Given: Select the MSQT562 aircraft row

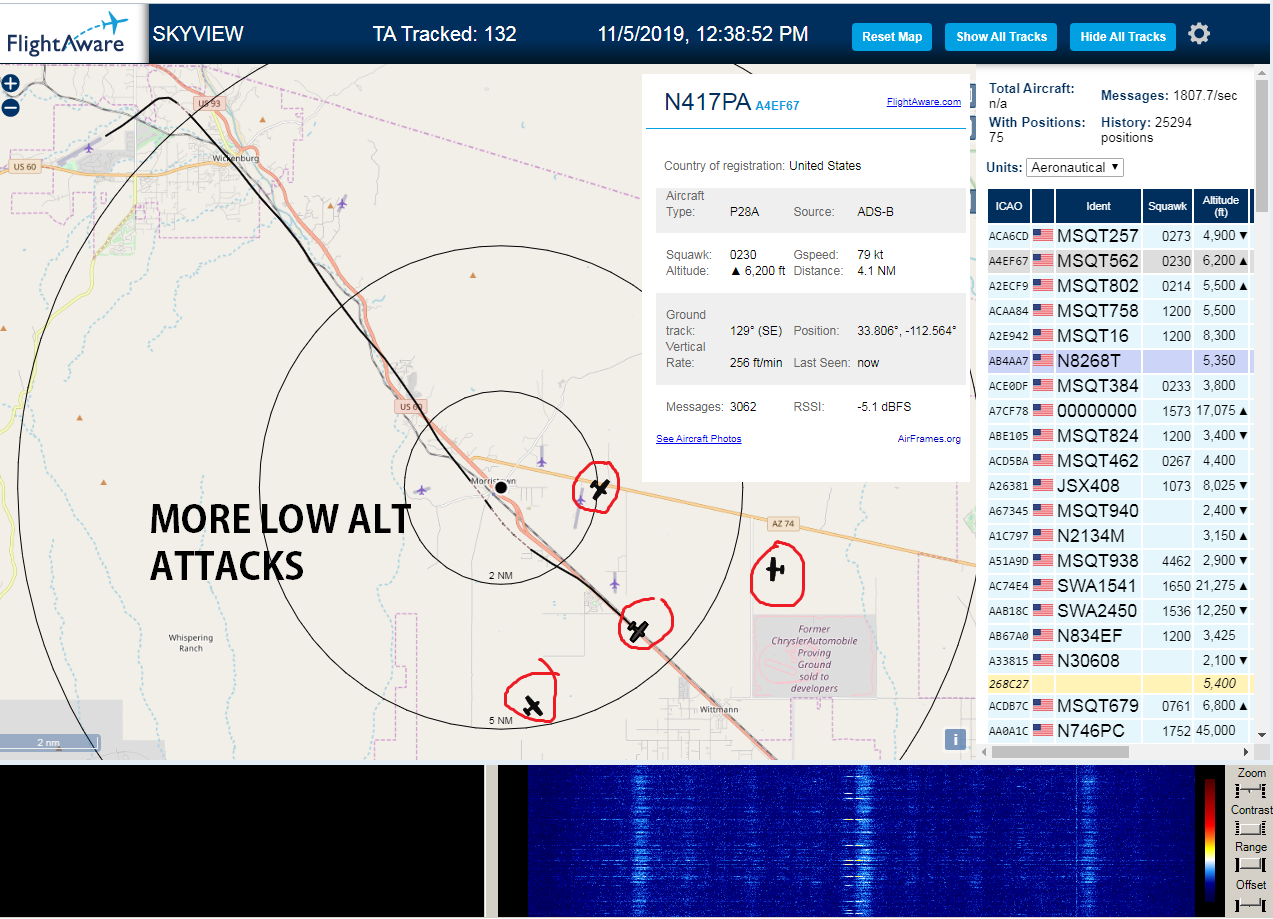Looking at the screenshot, I should pos(1119,261).
